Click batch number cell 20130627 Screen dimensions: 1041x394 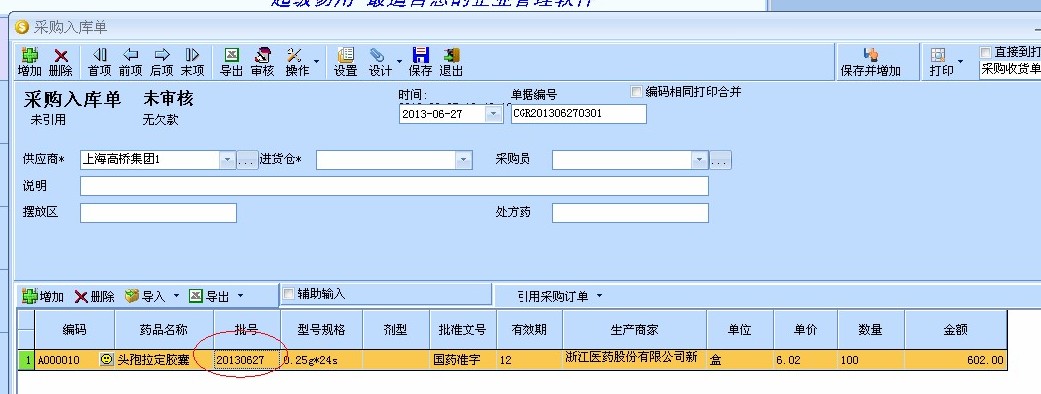(246, 360)
